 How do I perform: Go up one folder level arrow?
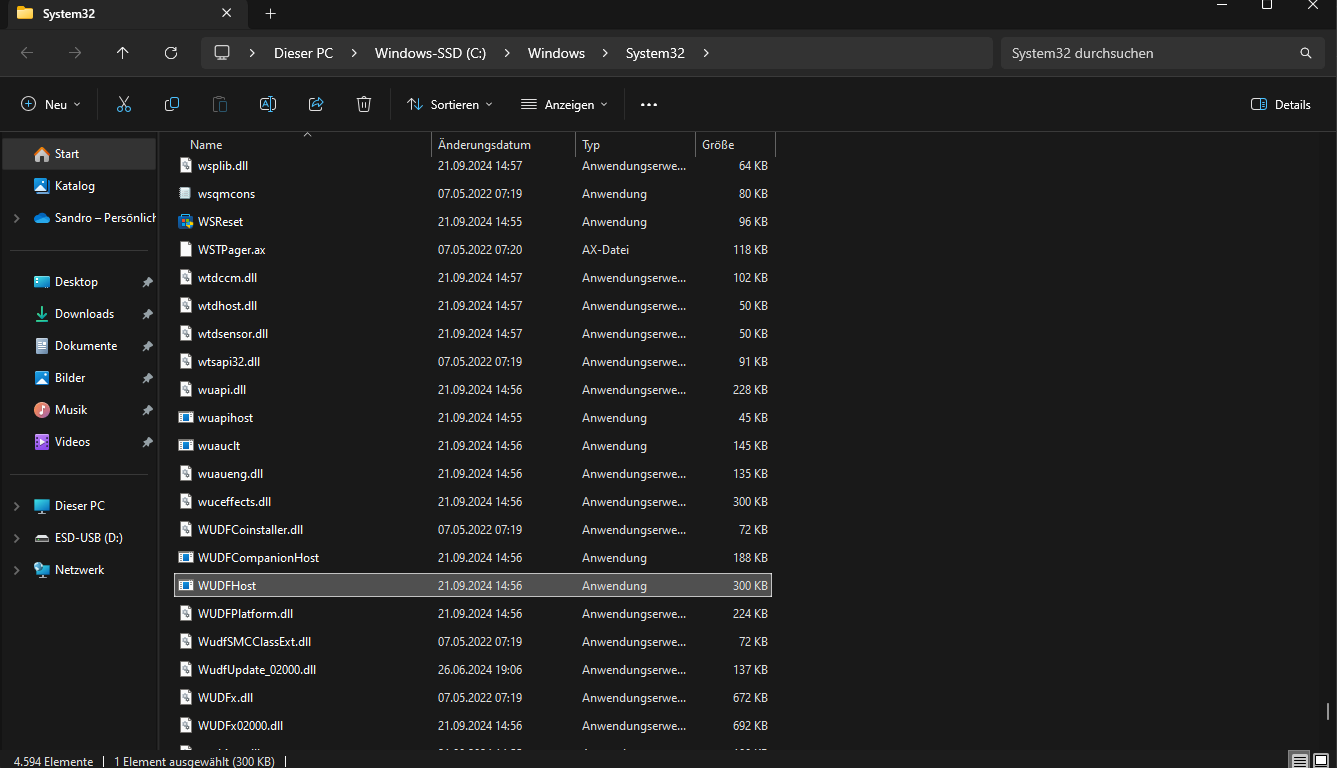tap(123, 53)
